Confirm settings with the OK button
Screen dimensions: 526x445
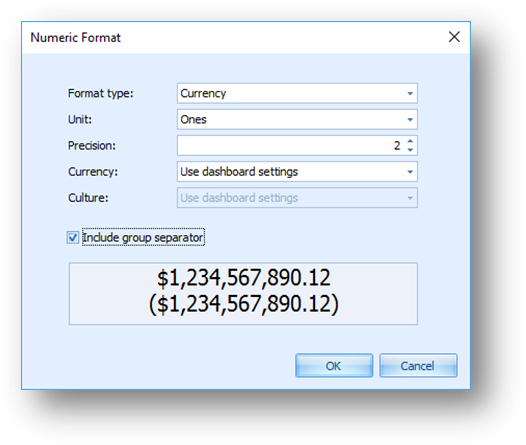point(334,366)
